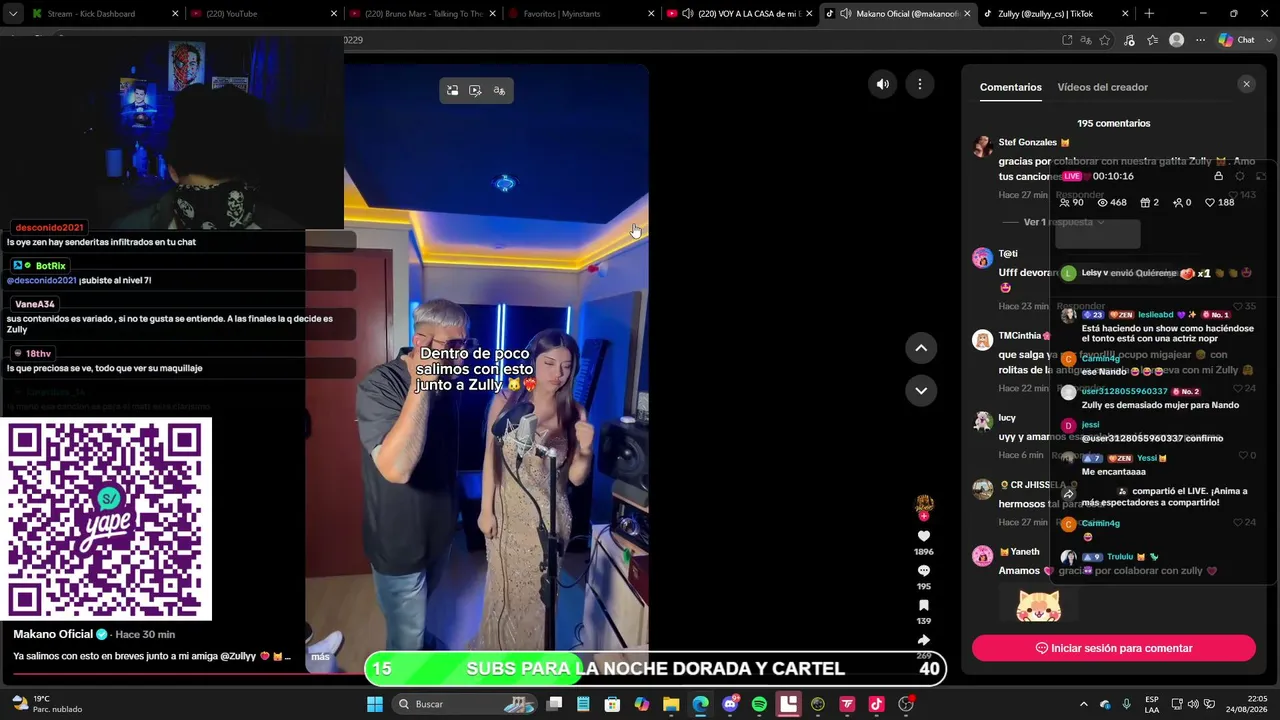Switch to the Comentarios tab
Image resolution: width=1280 pixels, height=720 pixels.
click(x=1010, y=87)
